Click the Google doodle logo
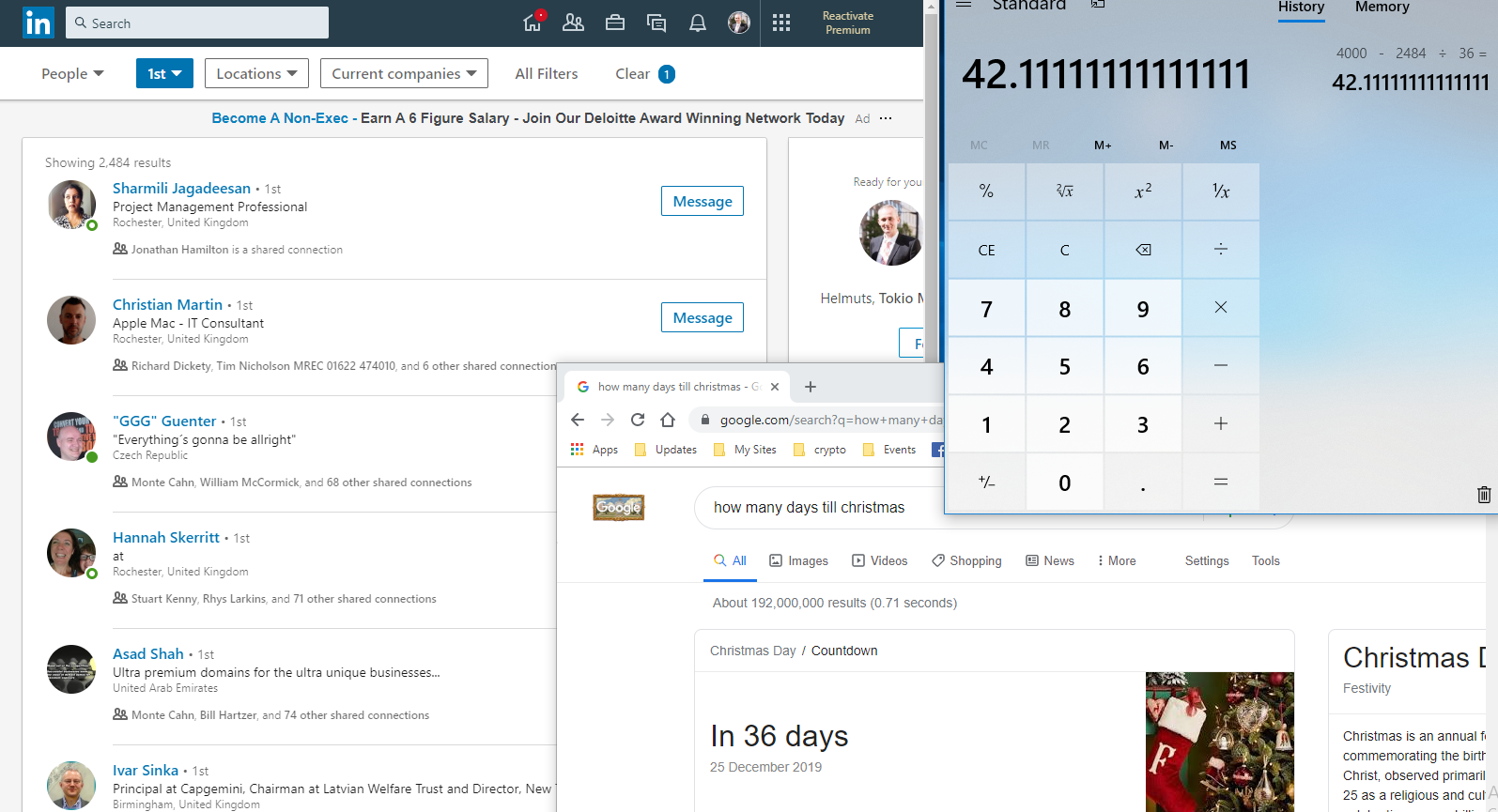1498x812 pixels. (619, 507)
